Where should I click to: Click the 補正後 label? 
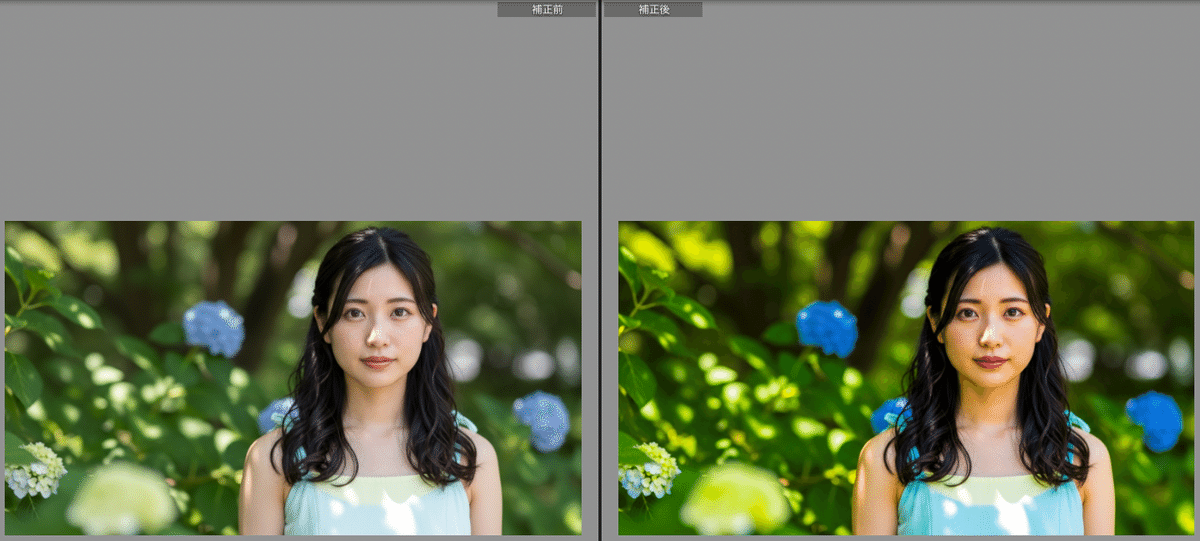click(653, 9)
